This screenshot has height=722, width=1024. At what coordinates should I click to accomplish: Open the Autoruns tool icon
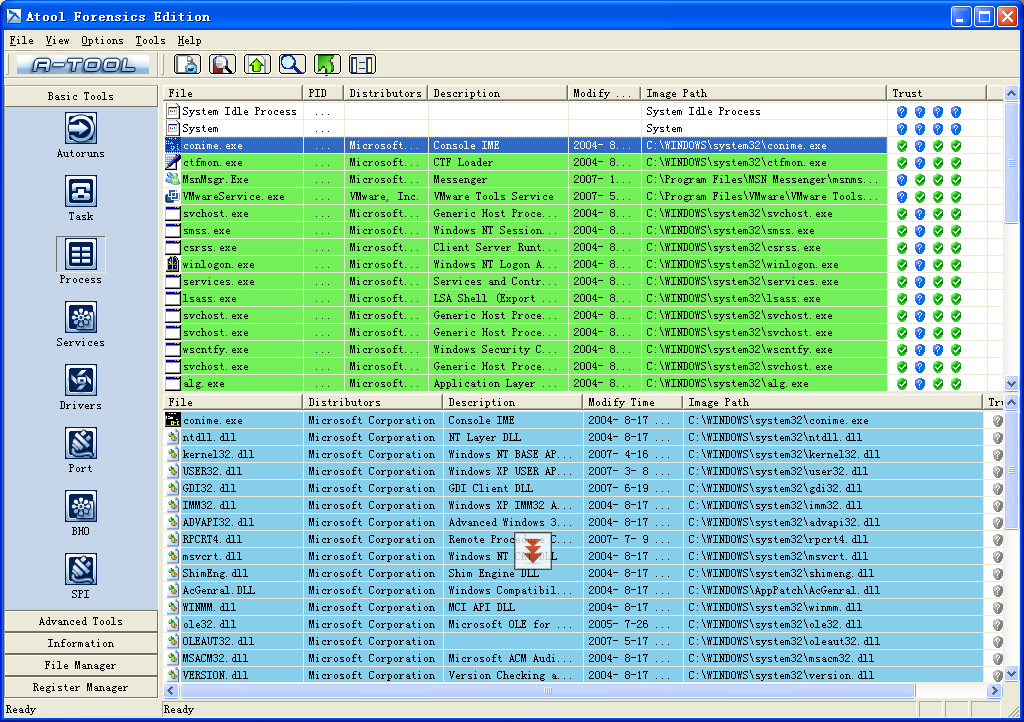coord(80,128)
